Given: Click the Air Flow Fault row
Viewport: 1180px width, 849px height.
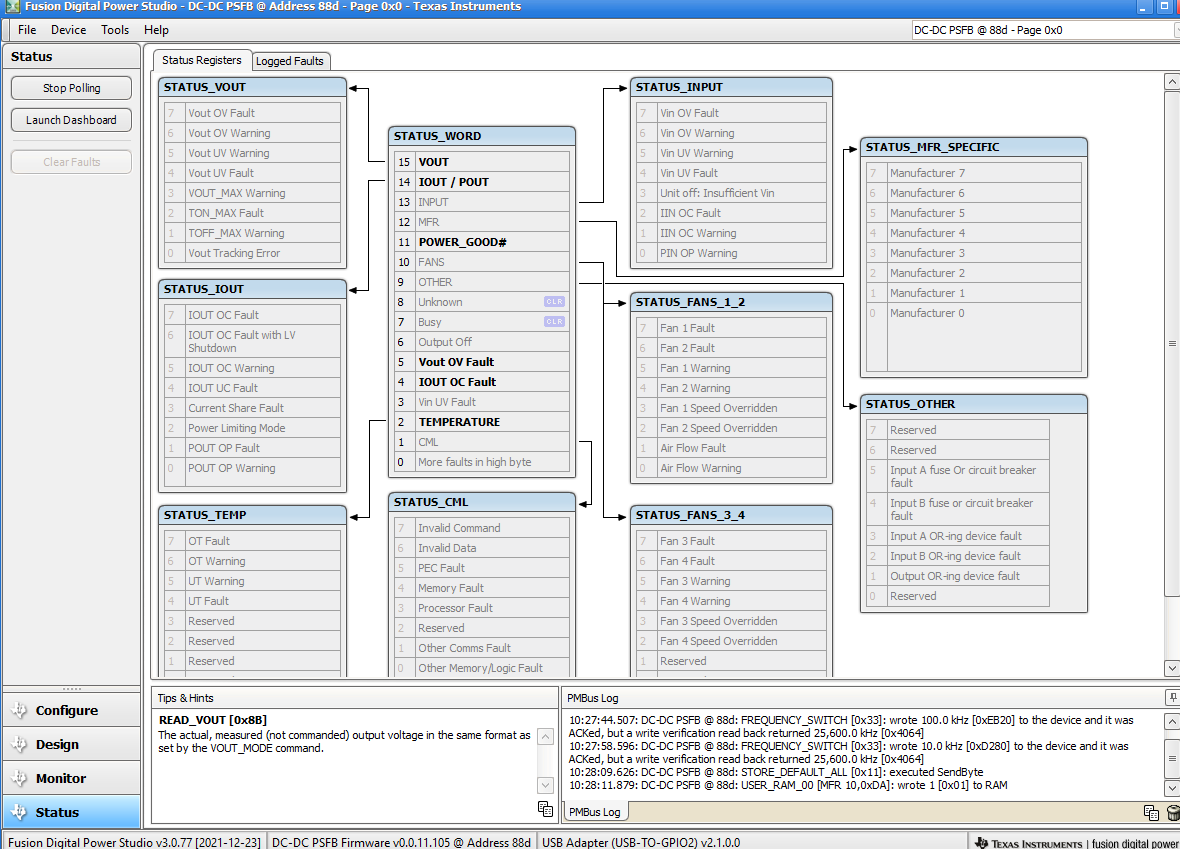Looking at the screenshot, I should point(731,448).
